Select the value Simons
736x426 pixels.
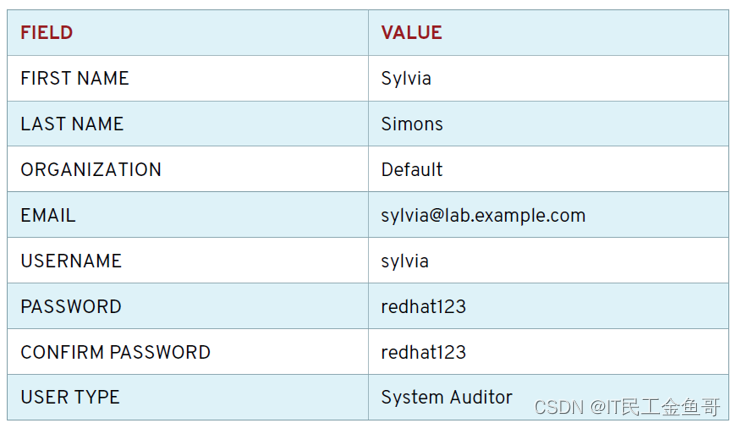click(x=412, y=124)
